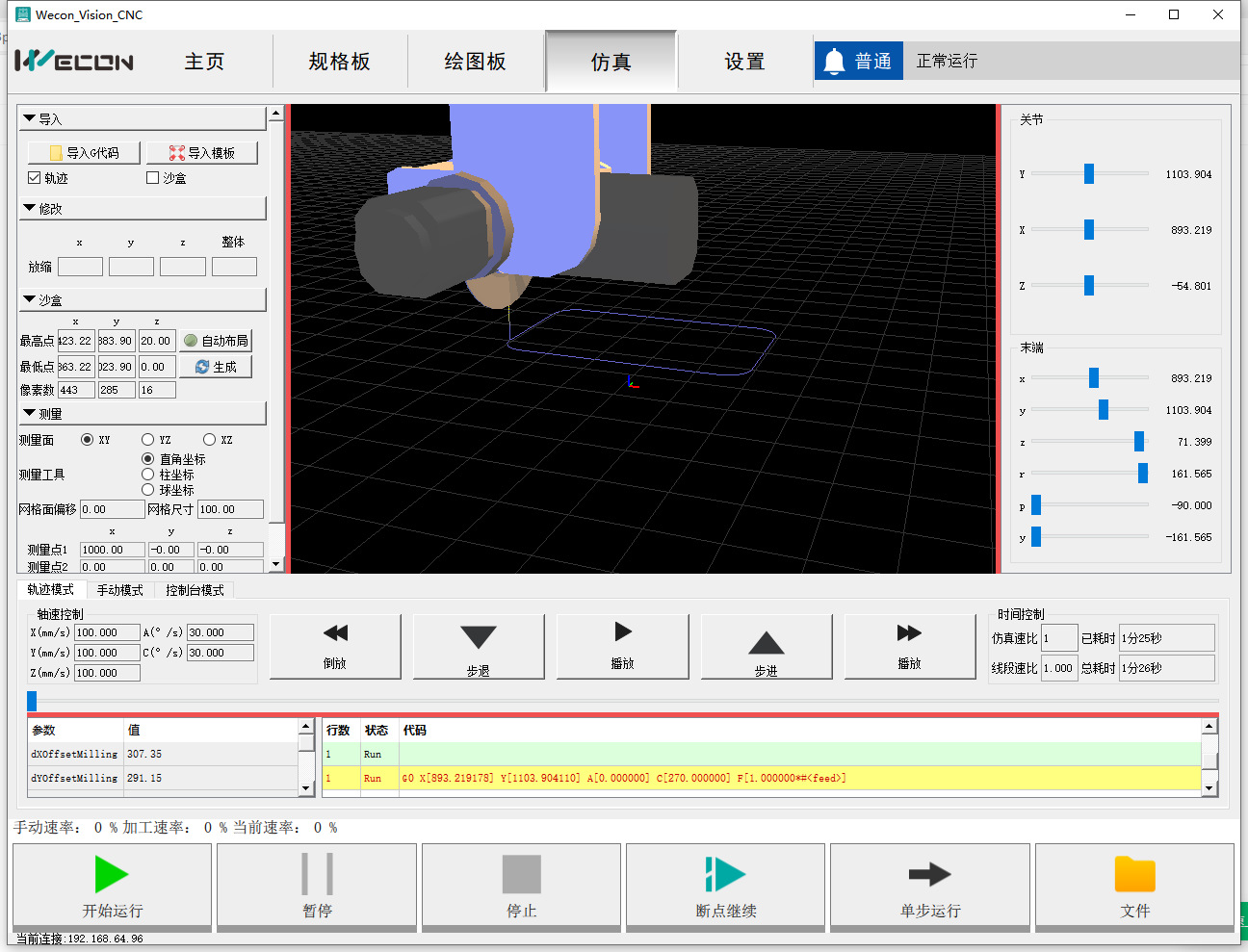This screenshot has height=952, width=1248.
Task: Click the 断点继续 breakpoint resume icon
Action: click(x=725, y=875)
